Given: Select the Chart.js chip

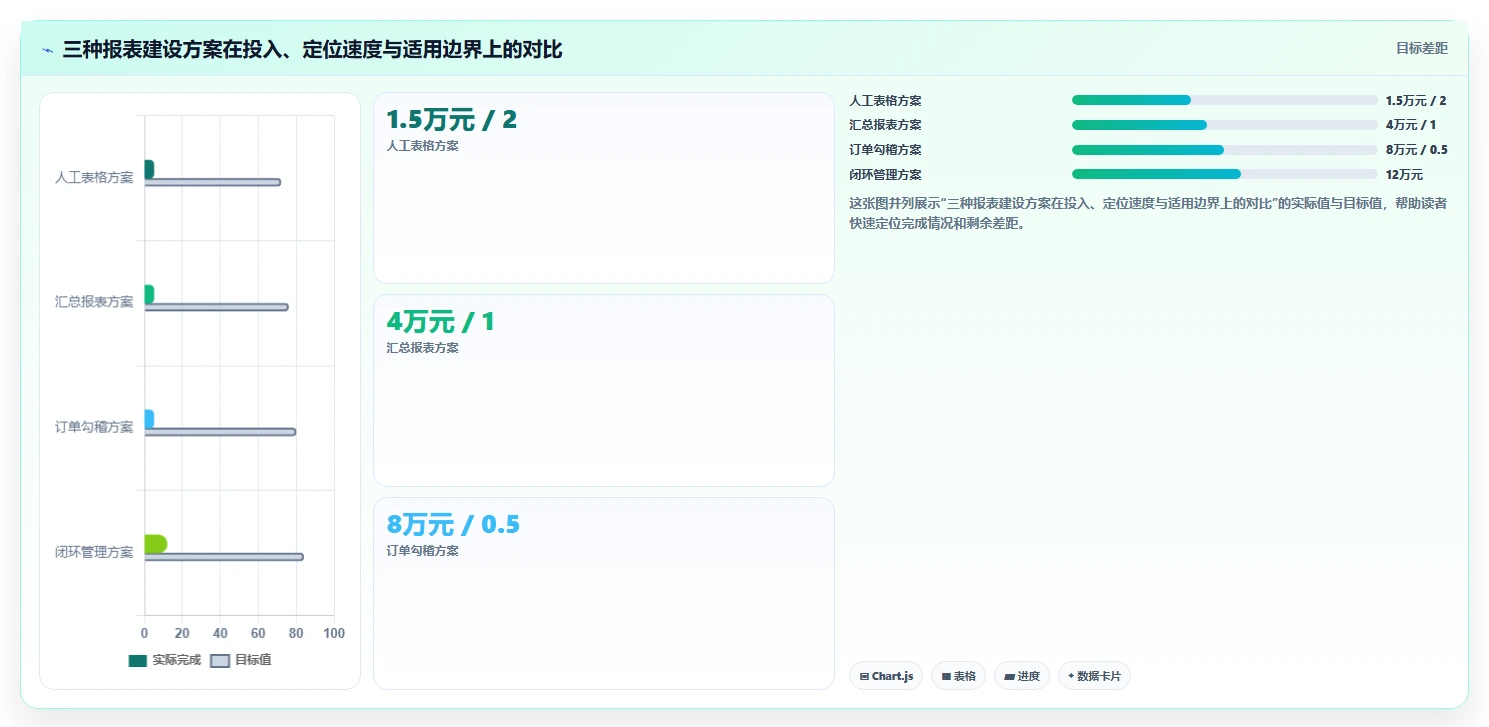Looking at the screenshot, I should 887,676.
